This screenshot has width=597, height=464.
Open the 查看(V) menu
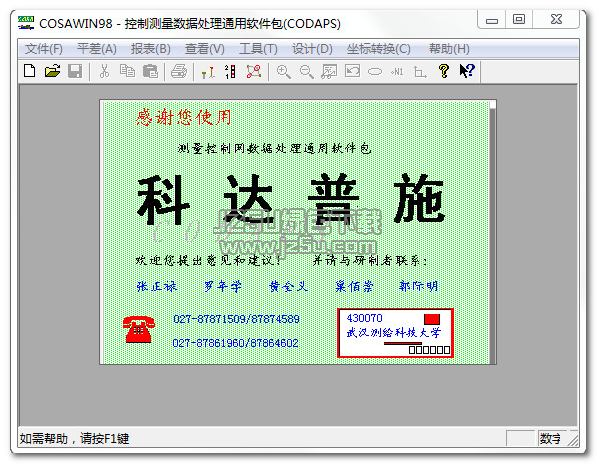tap(205, 49)
